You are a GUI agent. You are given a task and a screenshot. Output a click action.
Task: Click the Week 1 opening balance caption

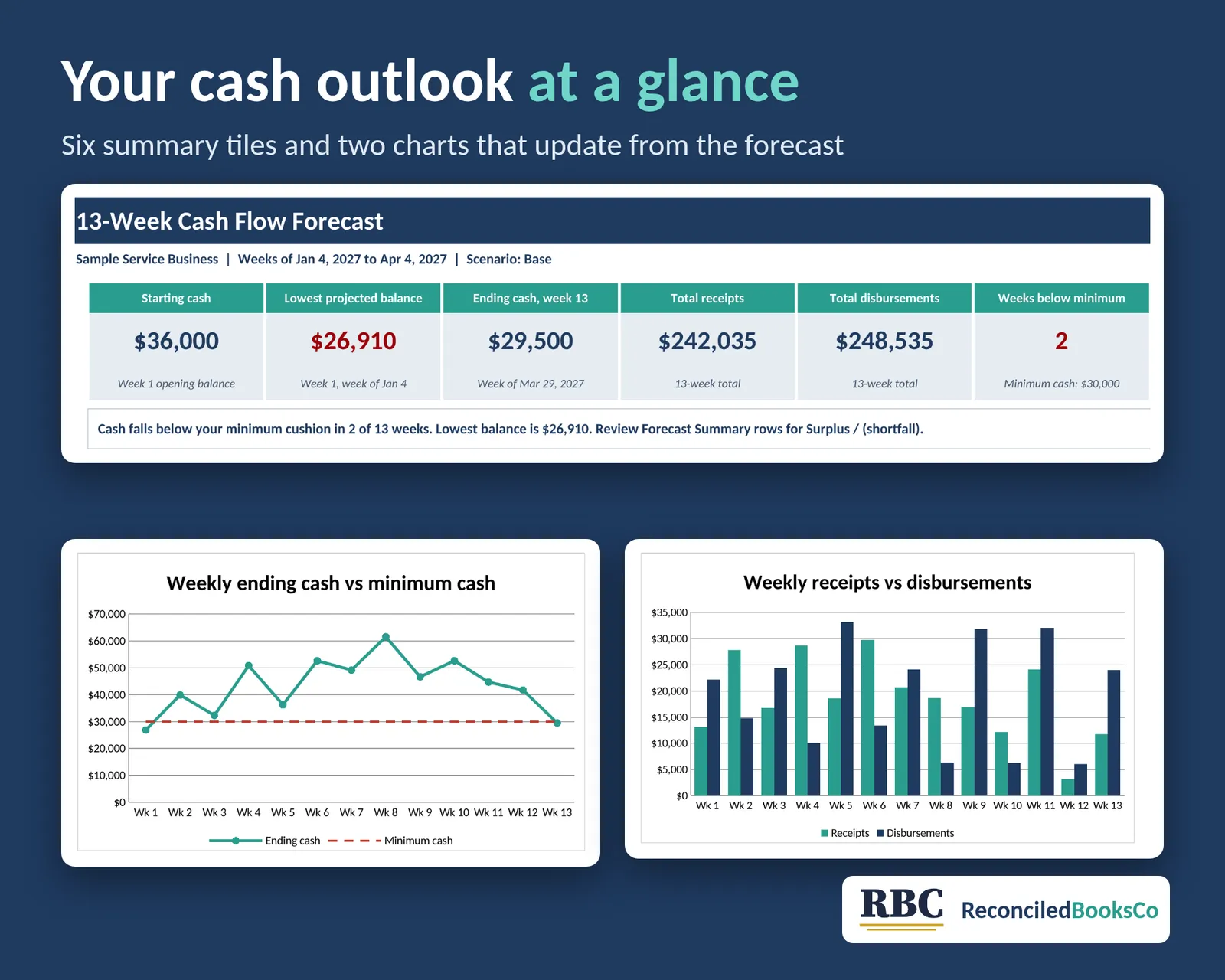tap(176, 384)
